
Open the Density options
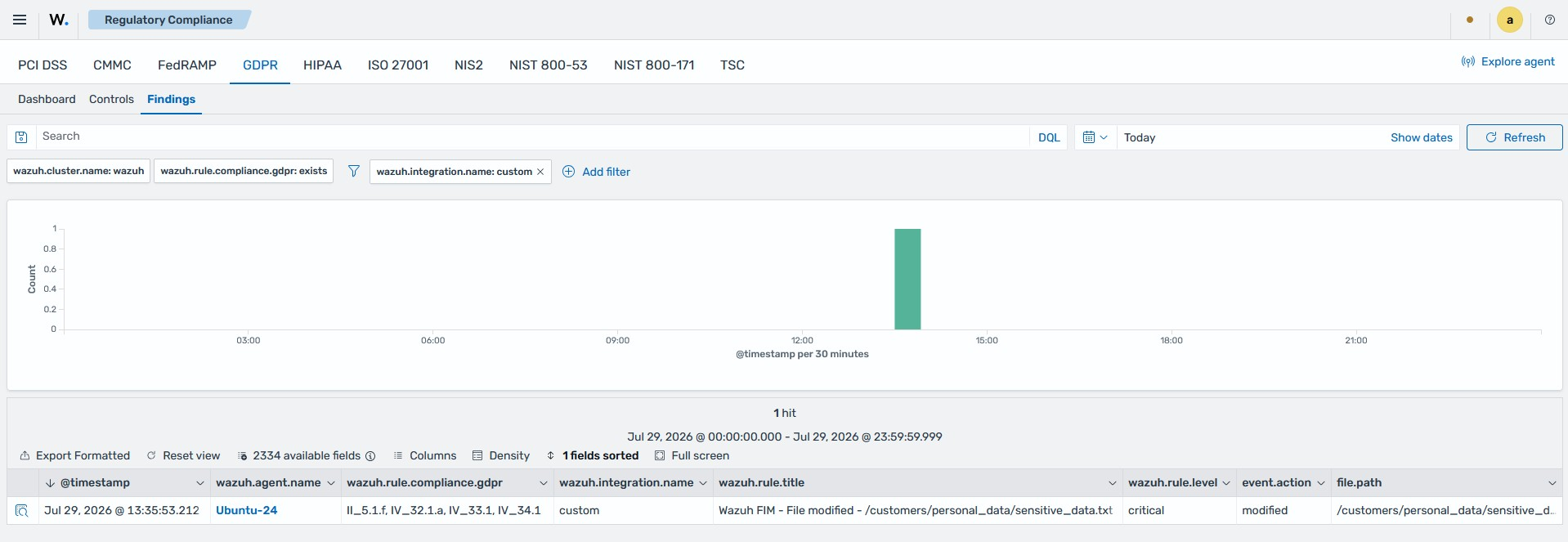(501, 456)
